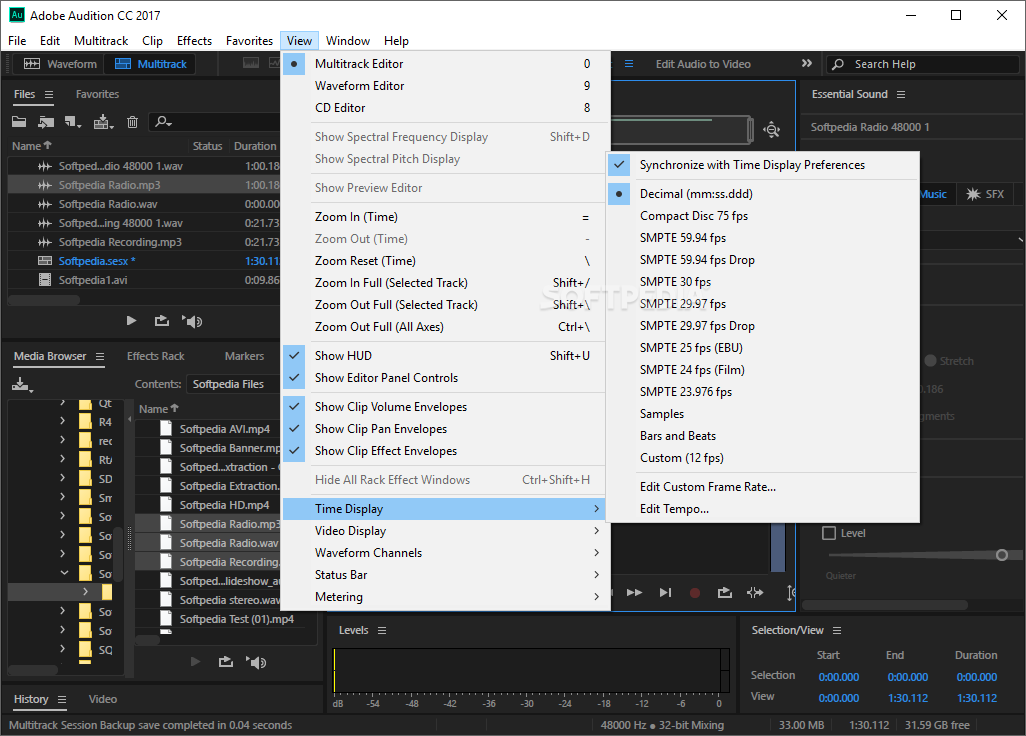Open the Files panel menu icon
The height and width of the screenshot is (736, 1026).
tap(49, 95)
